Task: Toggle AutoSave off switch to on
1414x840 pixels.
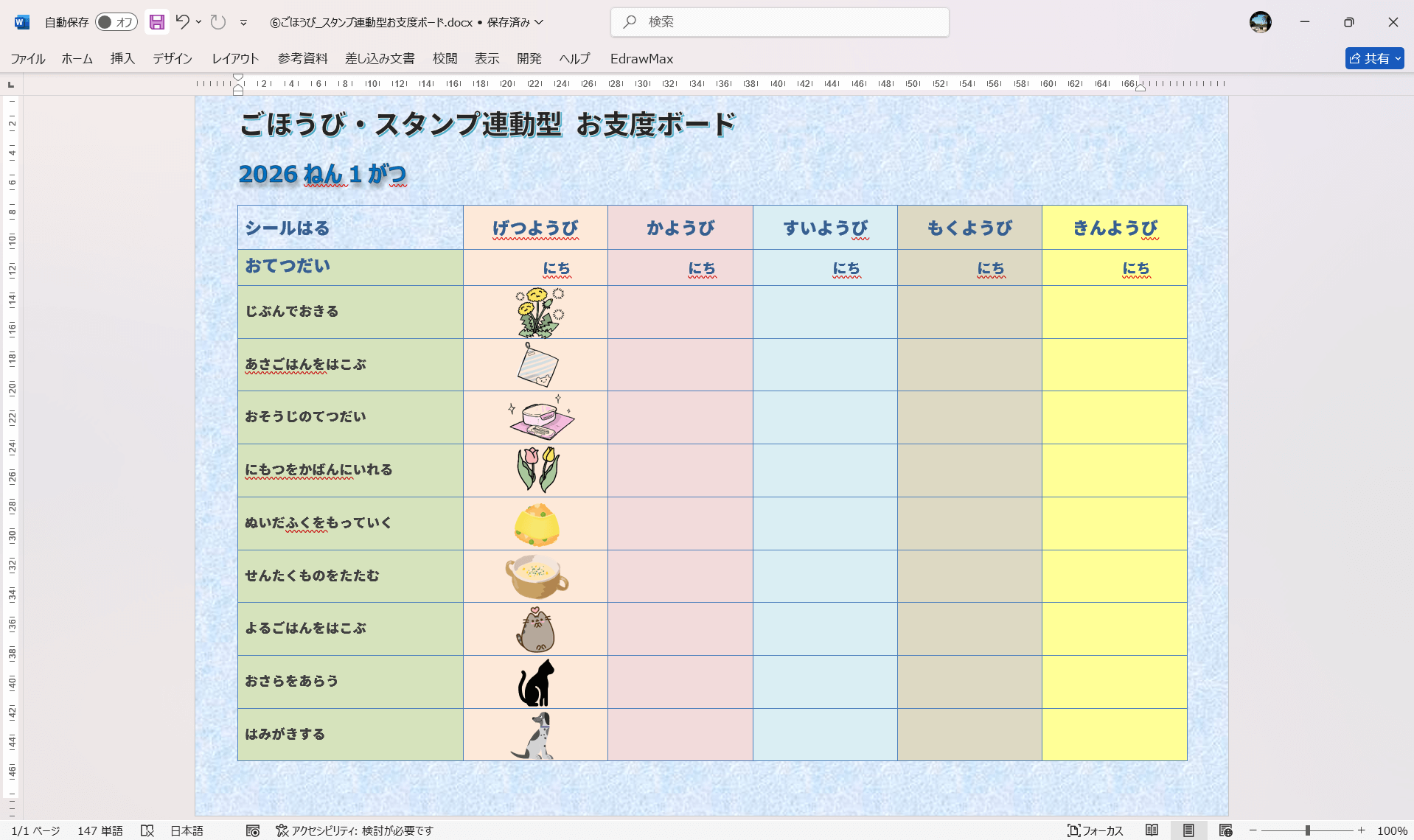Action: 115,22
